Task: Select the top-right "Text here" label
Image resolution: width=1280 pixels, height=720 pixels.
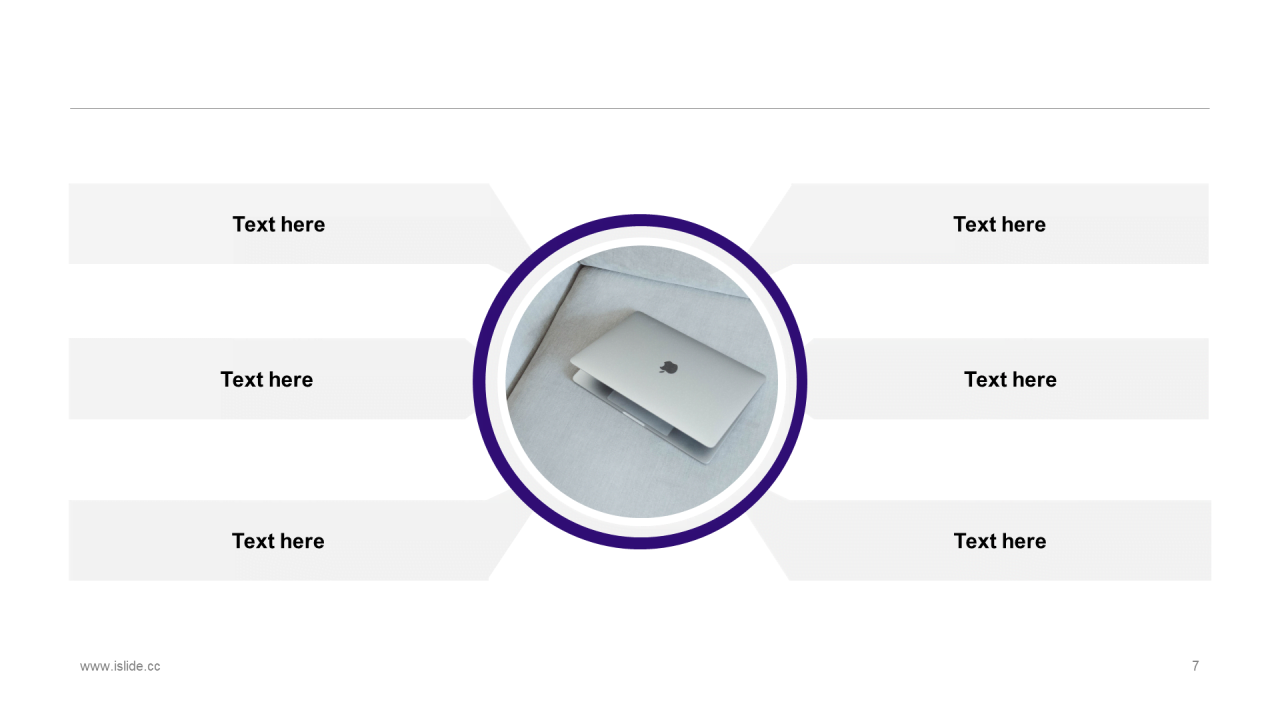Action: tap(1000, 224)
